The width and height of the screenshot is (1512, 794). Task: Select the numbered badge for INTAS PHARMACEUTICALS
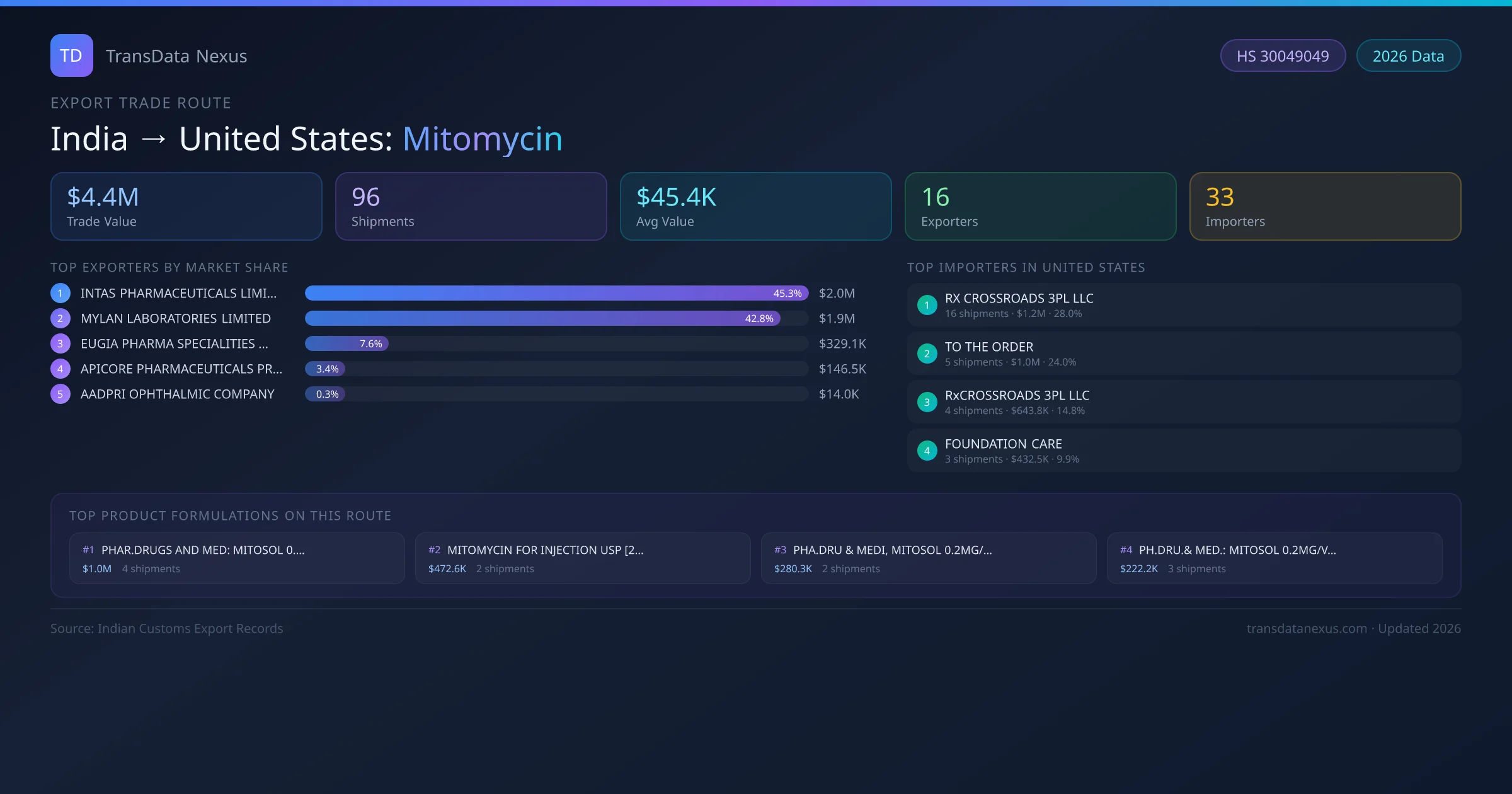click(x=60, y=293)
